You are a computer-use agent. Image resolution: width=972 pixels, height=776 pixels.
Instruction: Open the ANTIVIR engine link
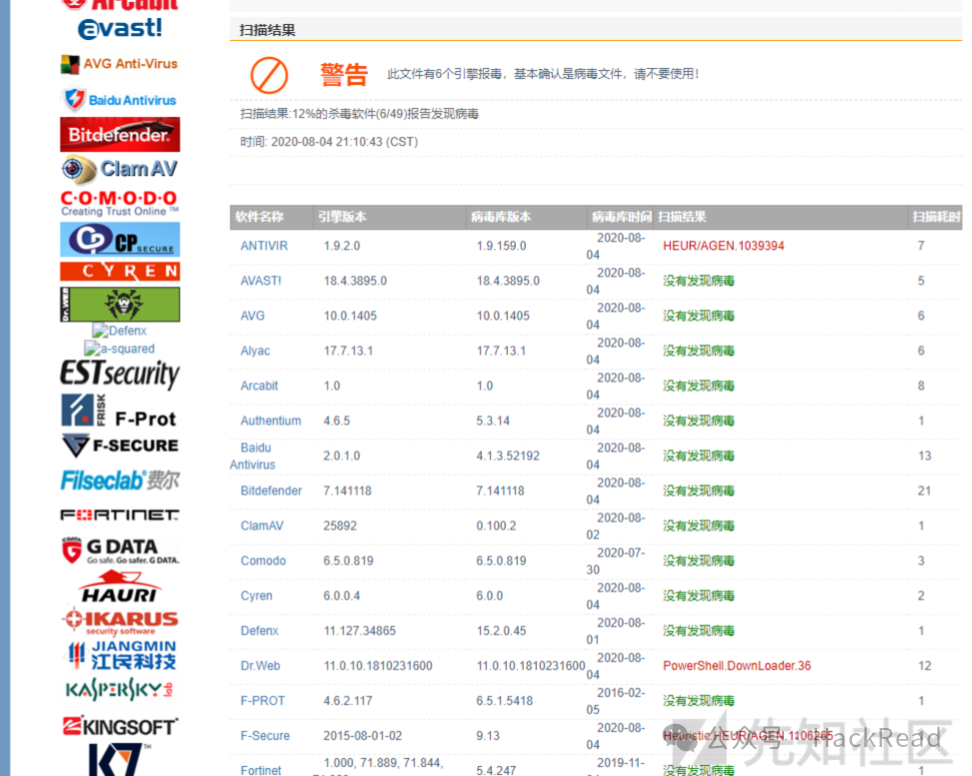pyautogui.click(x=264, y=246)
